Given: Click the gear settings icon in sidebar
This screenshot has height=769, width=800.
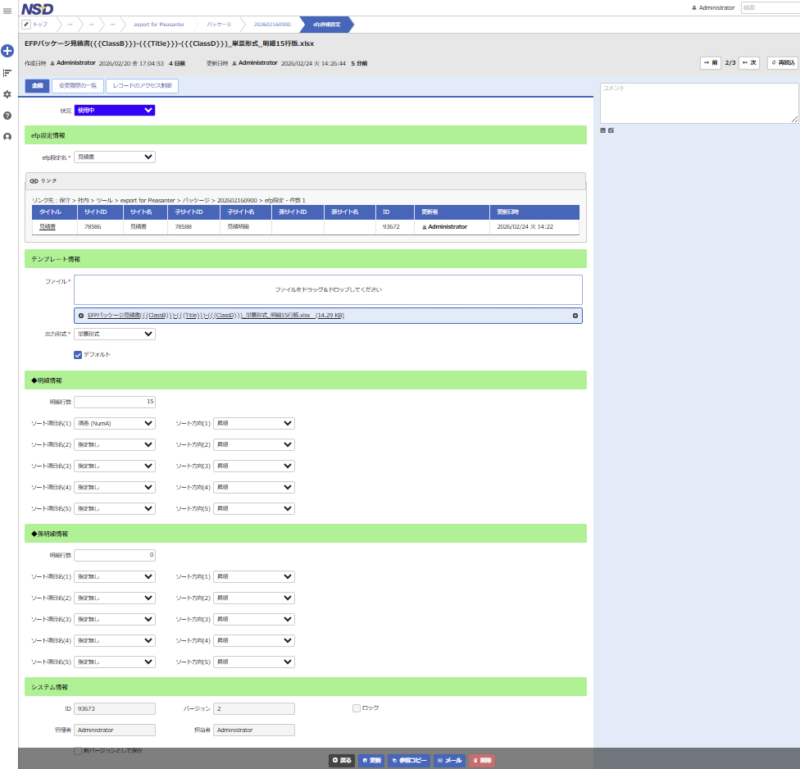Looking at the screenshot, I should (7, 94).
